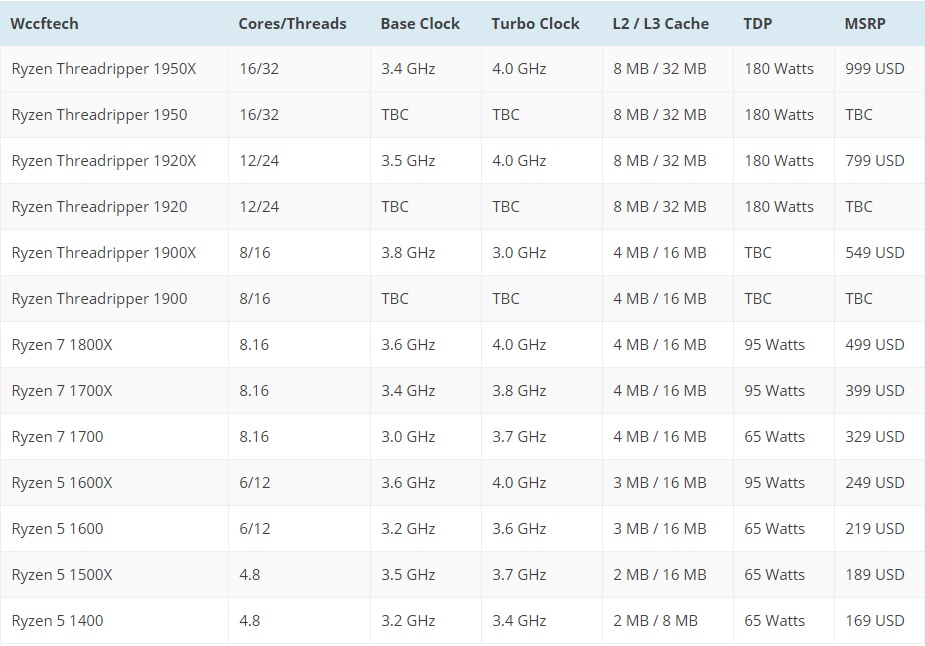The width and height of the screenshot is (925, 646).
Task: Click the TDP column header
Action: tap(758, 23)
